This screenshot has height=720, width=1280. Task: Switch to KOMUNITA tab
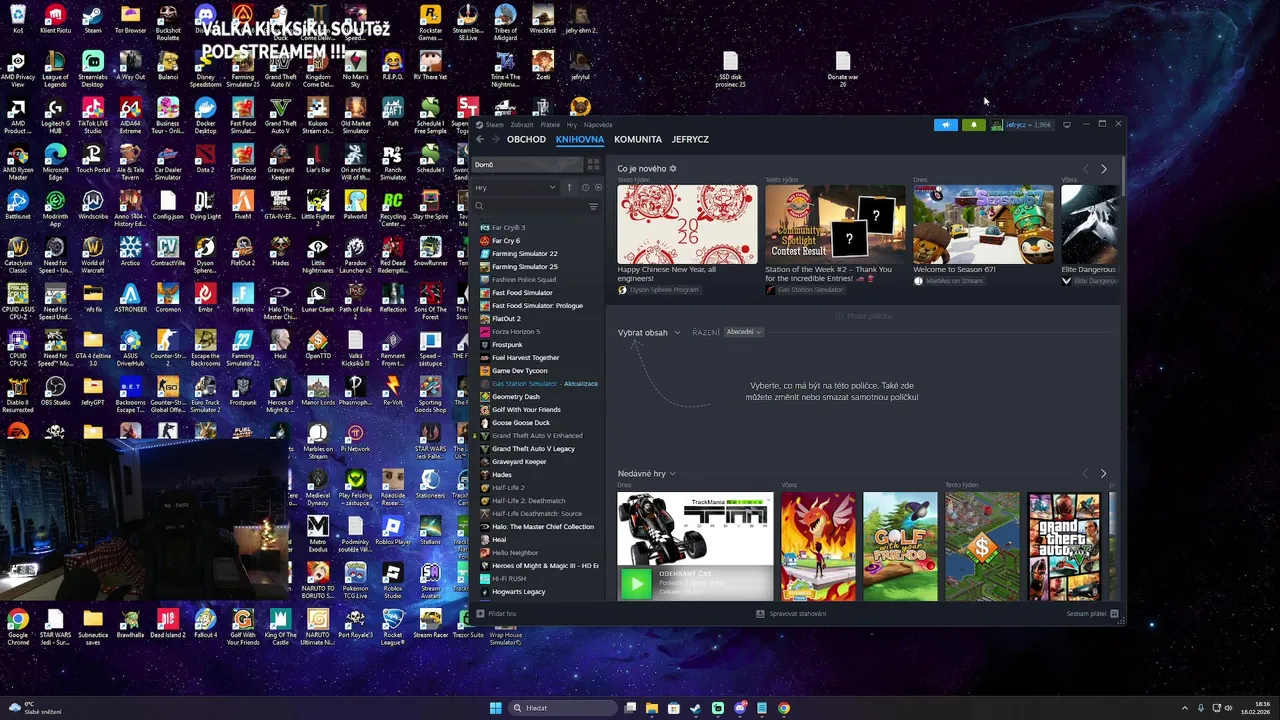pyautogui.click(x=638, y=140)
